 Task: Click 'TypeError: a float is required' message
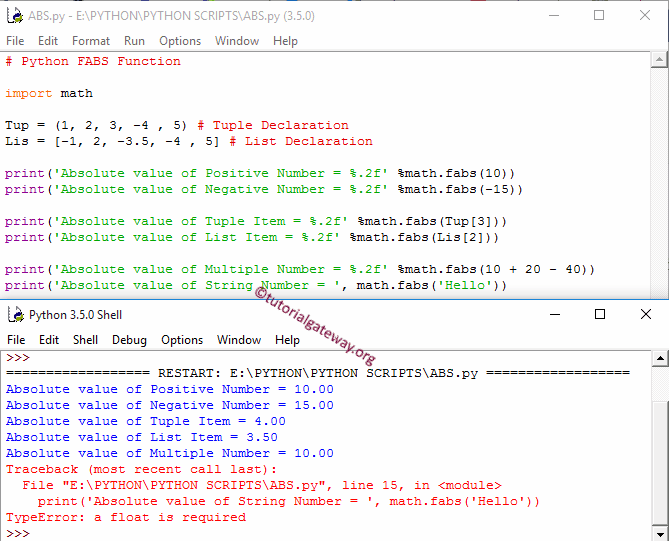pyautogui.click(x=126, y=518)
